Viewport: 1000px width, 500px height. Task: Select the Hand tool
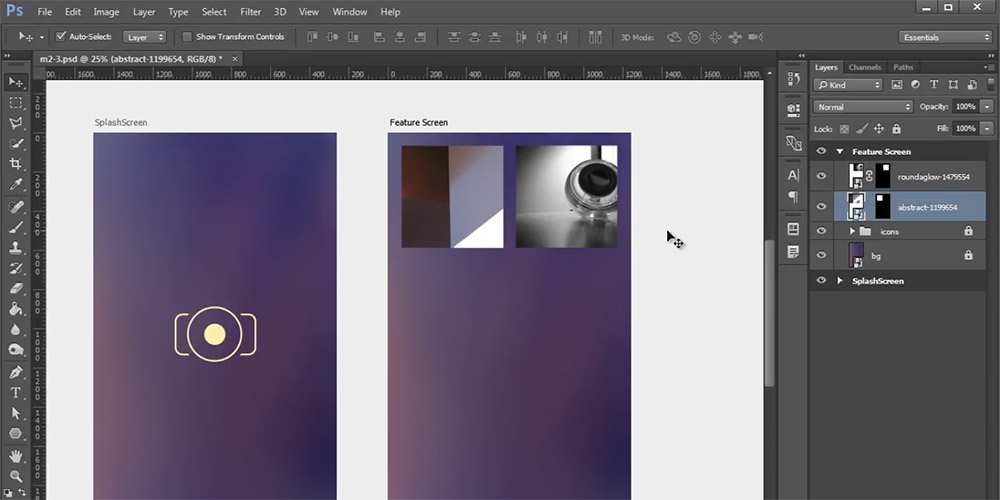pyautogui.click(x=16, y=456)
